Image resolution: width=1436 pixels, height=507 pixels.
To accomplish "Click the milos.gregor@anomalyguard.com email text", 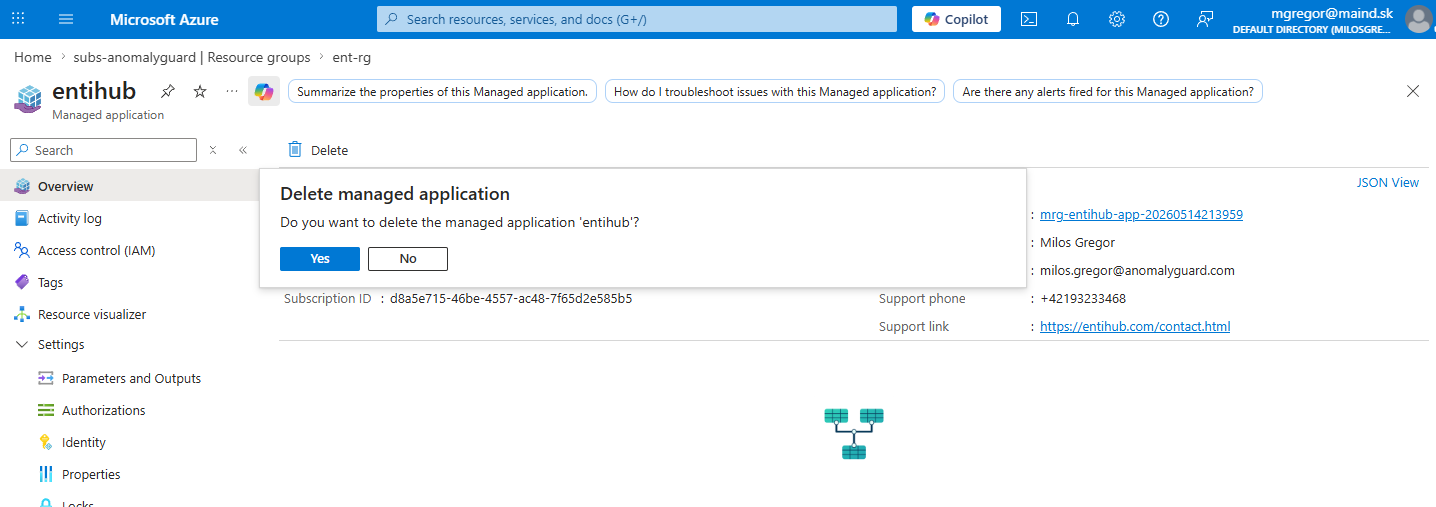I will (x=1137, y=270).
